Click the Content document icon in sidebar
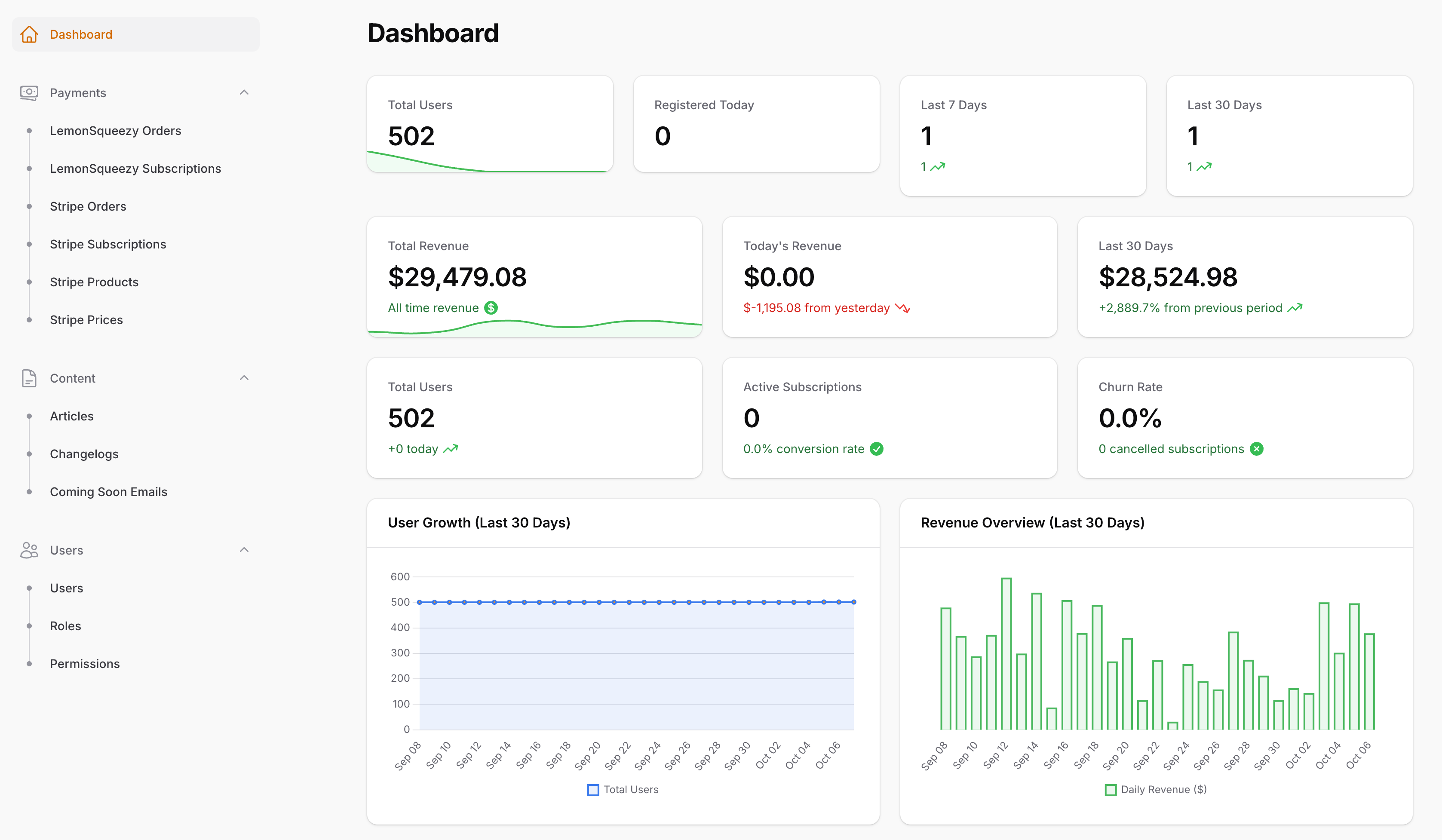Image resolution: width=1442 pixels, height=840 pixels. [29, 378]
